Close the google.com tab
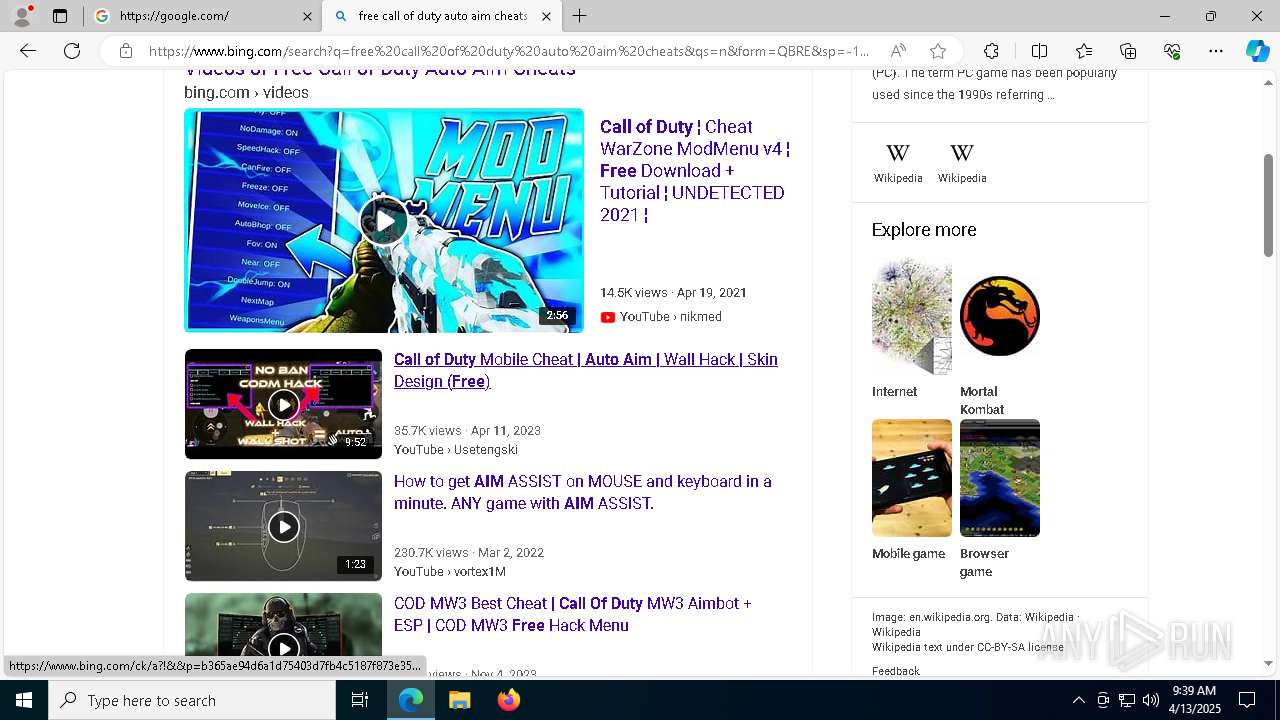Viewport: 1280px width, 720px height. click(x=307, y=16)
